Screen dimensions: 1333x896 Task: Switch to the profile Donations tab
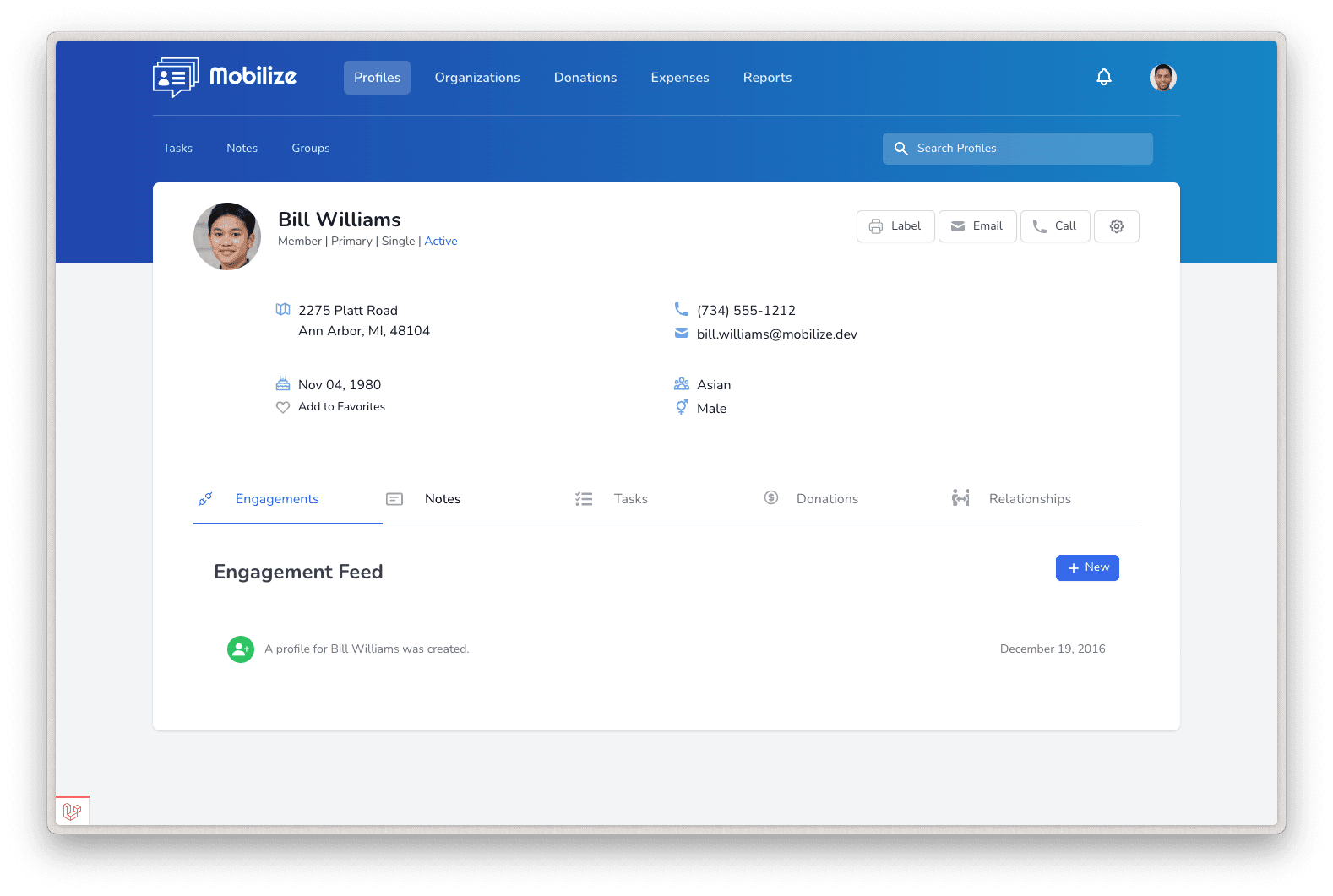[856, 499]
